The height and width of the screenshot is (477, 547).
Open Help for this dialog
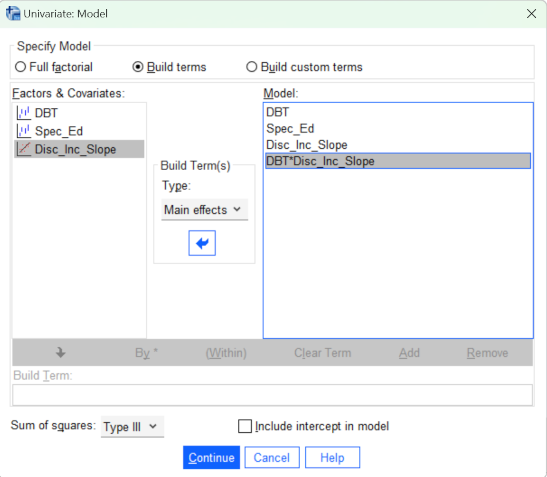(332, 457)
